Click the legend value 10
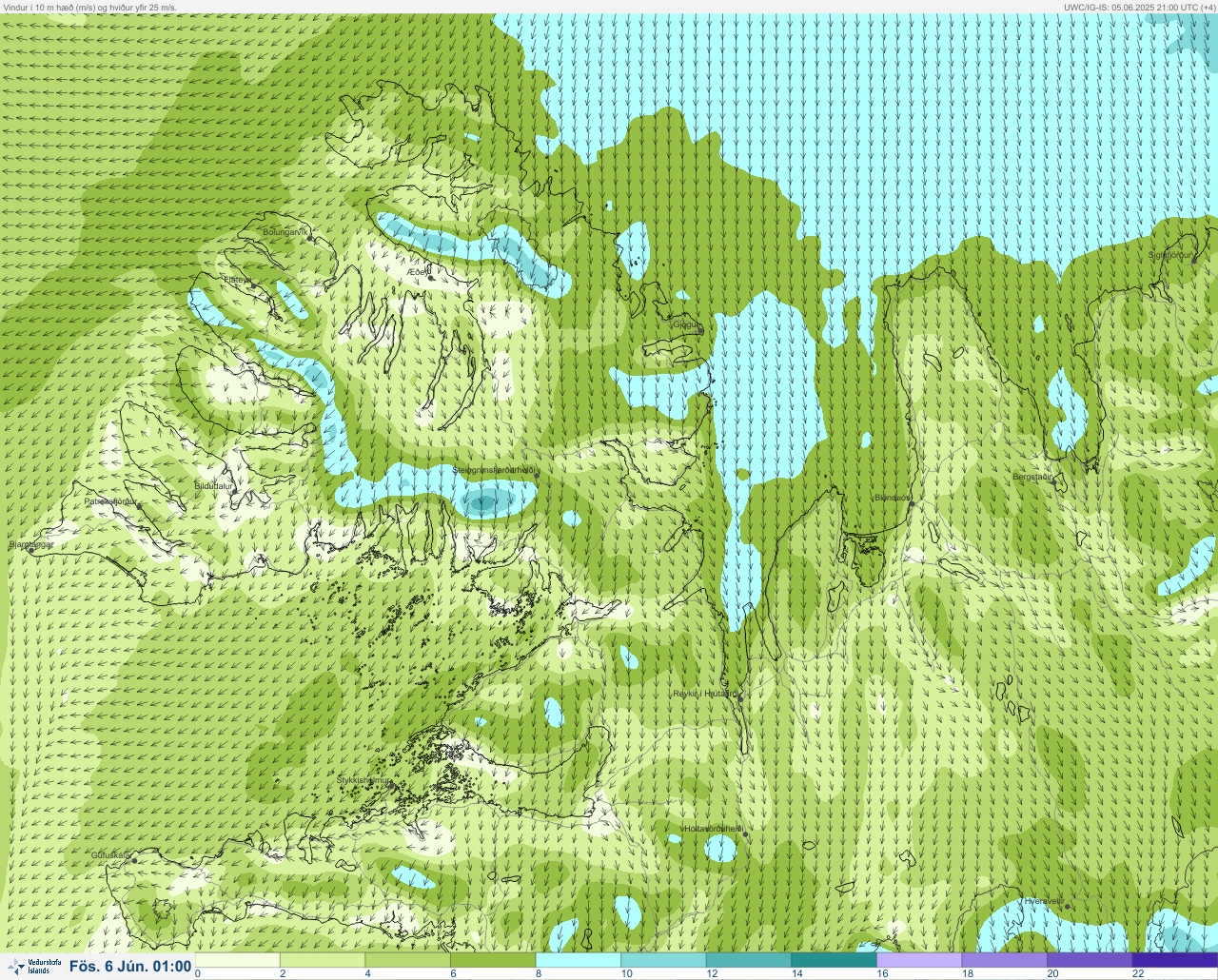The height and width of the screenshot is (980, 1218). [626, 973]
